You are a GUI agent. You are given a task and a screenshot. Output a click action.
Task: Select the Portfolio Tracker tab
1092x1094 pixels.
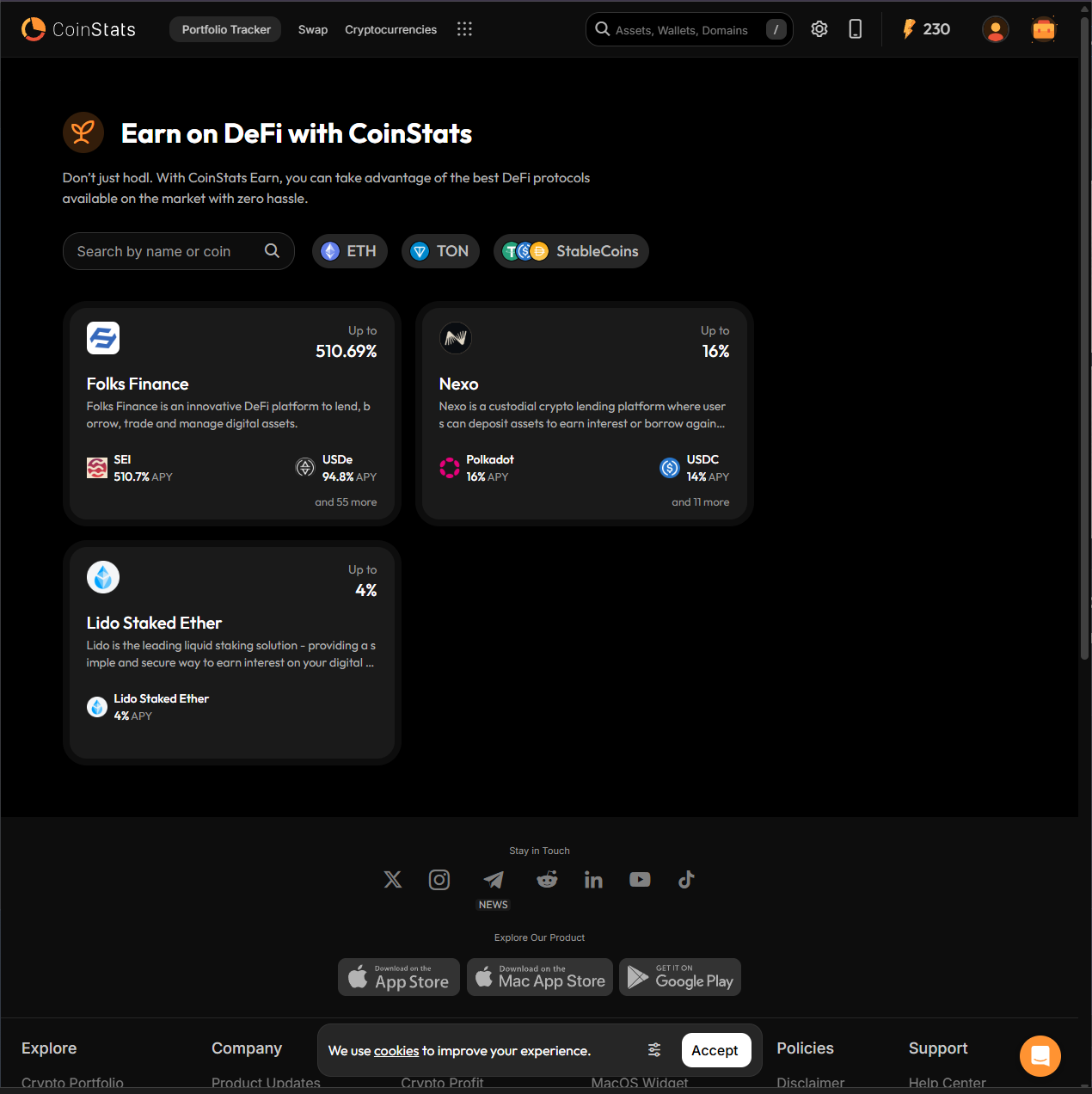pos(225,29)
